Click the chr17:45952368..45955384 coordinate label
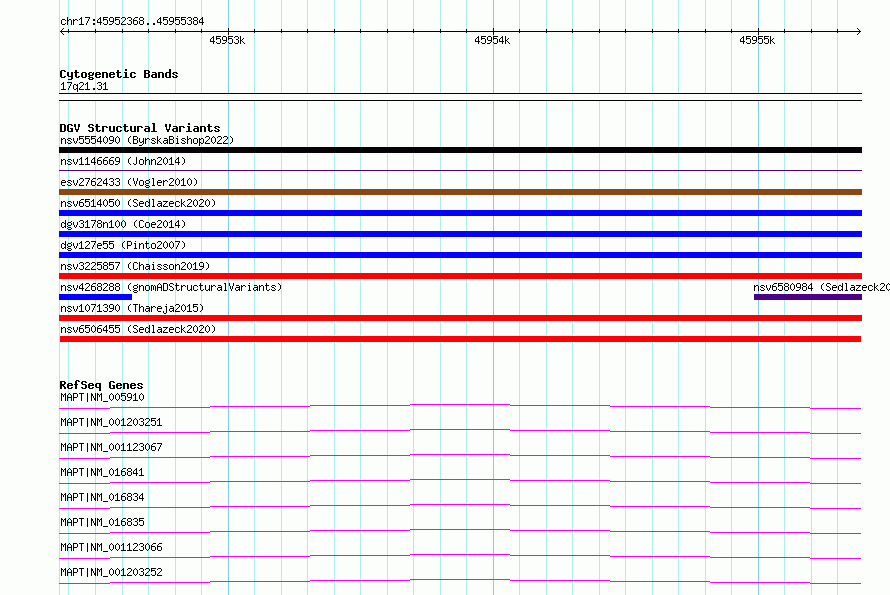The image size is (890, 595). click(x=132, y=22)
